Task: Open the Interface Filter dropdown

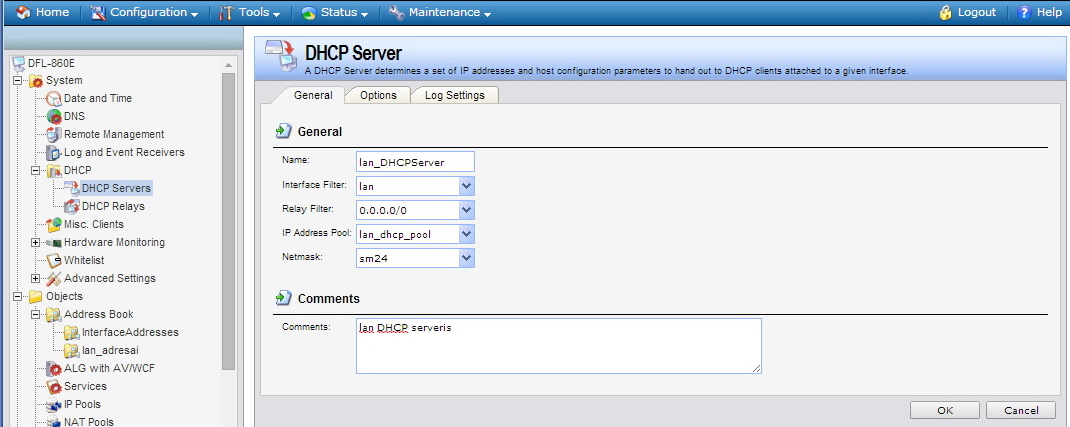Action: (x=466, y=186)
